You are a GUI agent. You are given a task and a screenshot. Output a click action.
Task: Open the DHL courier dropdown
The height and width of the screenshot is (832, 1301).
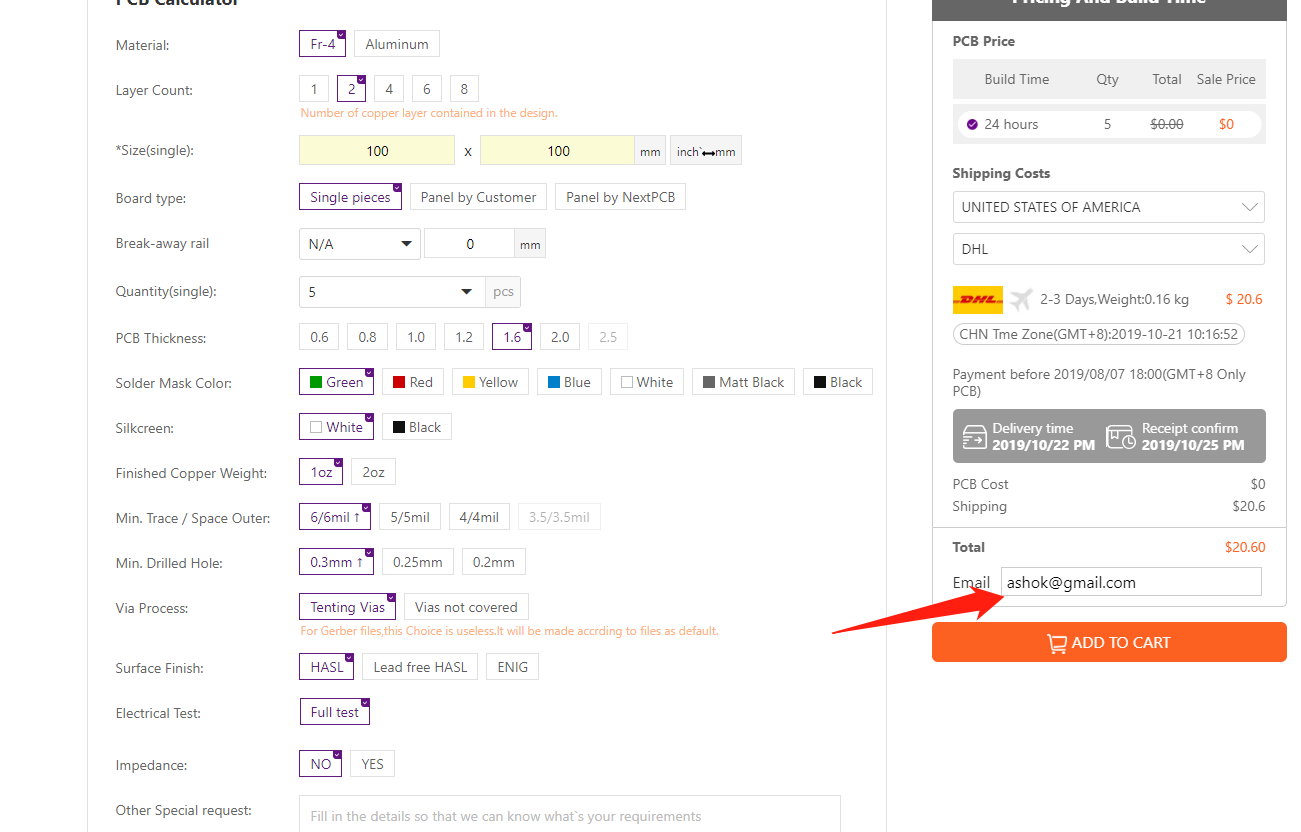(x=1108, y=249)
